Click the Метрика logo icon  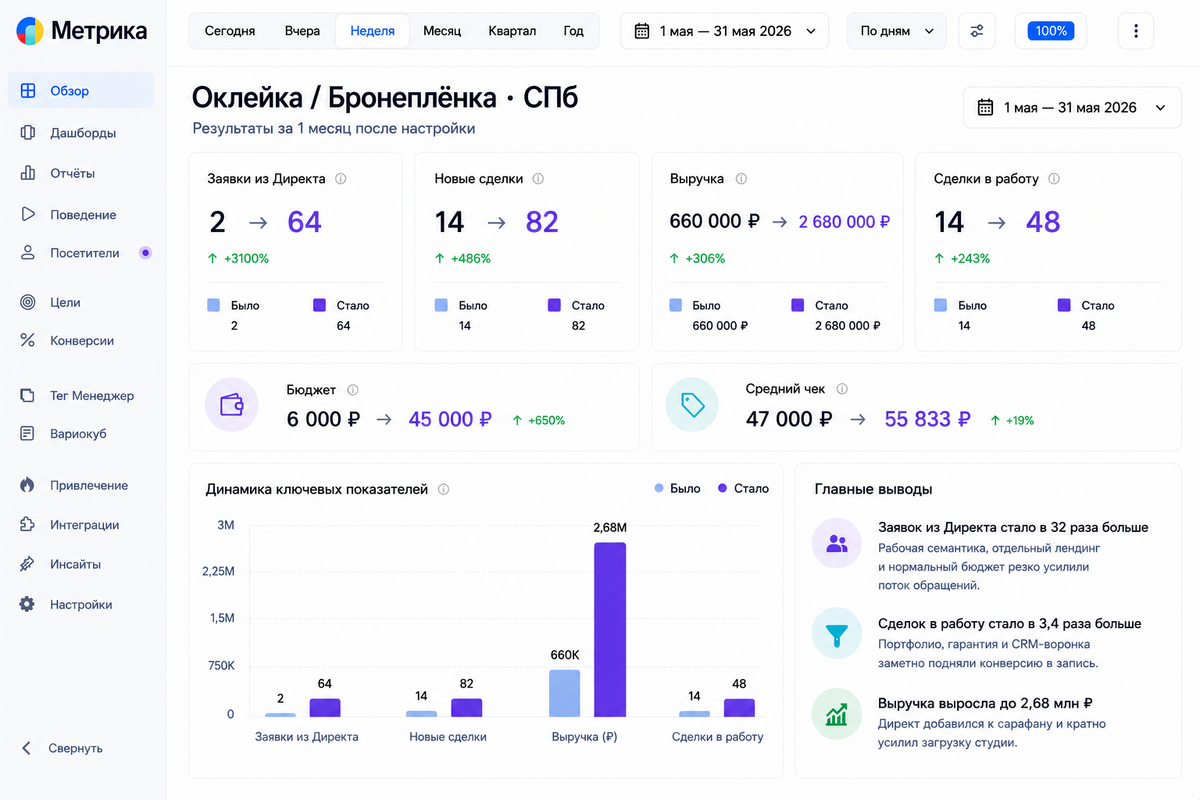[29, 31]
